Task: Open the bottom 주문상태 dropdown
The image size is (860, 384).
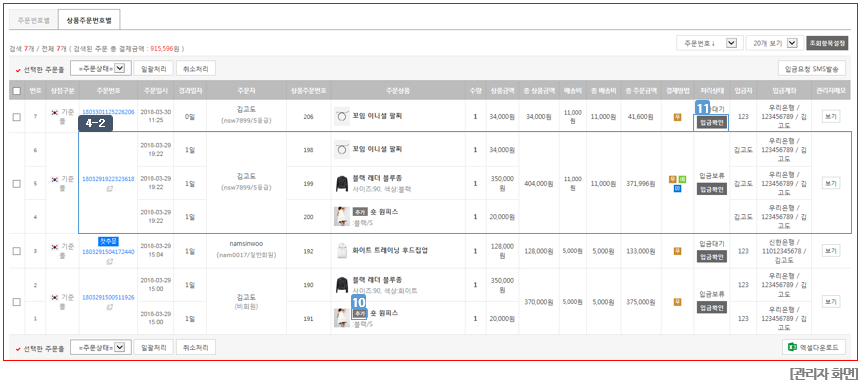Action: pos(101,347)
